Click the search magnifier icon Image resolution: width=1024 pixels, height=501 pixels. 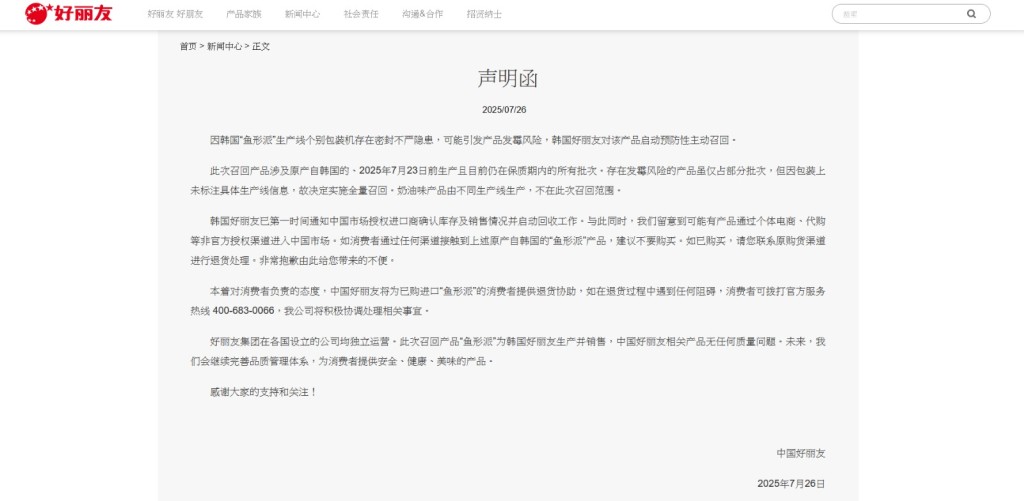pos(971,14)
